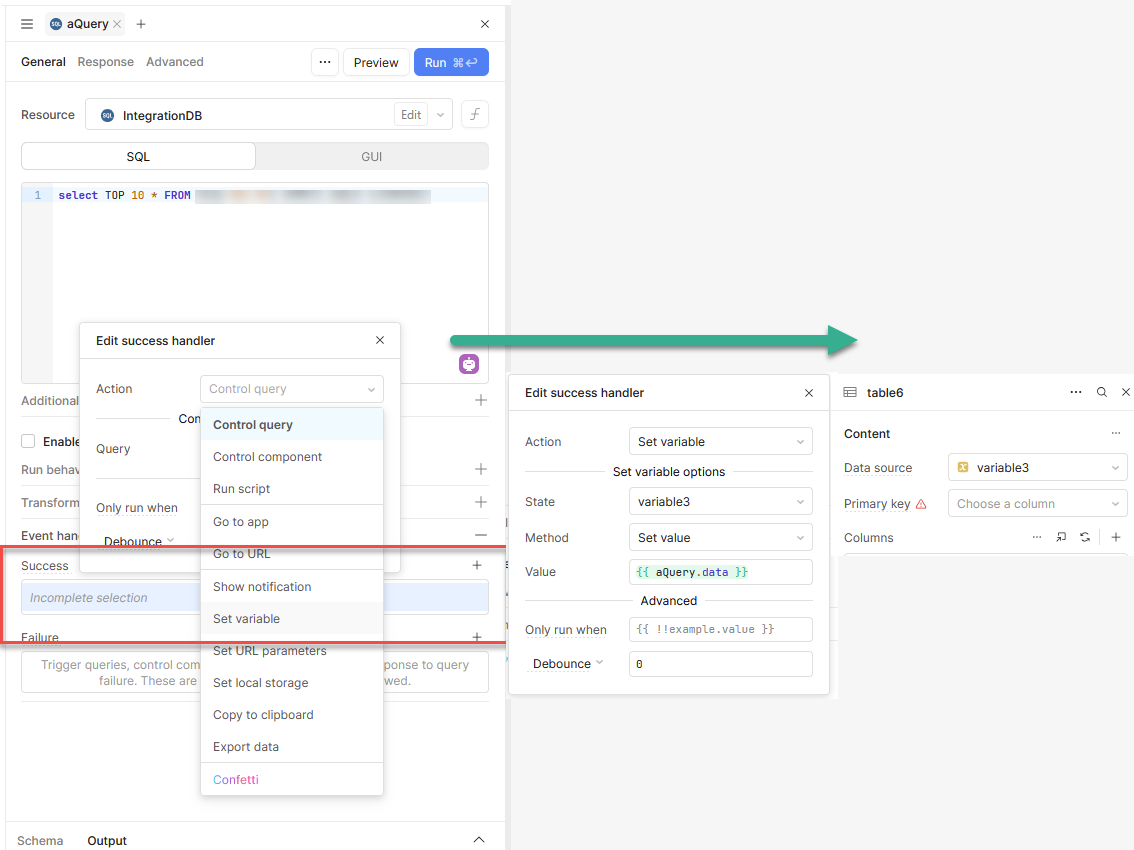
Task: Collapse the Output panel chevron
Action: pos(479,840)
